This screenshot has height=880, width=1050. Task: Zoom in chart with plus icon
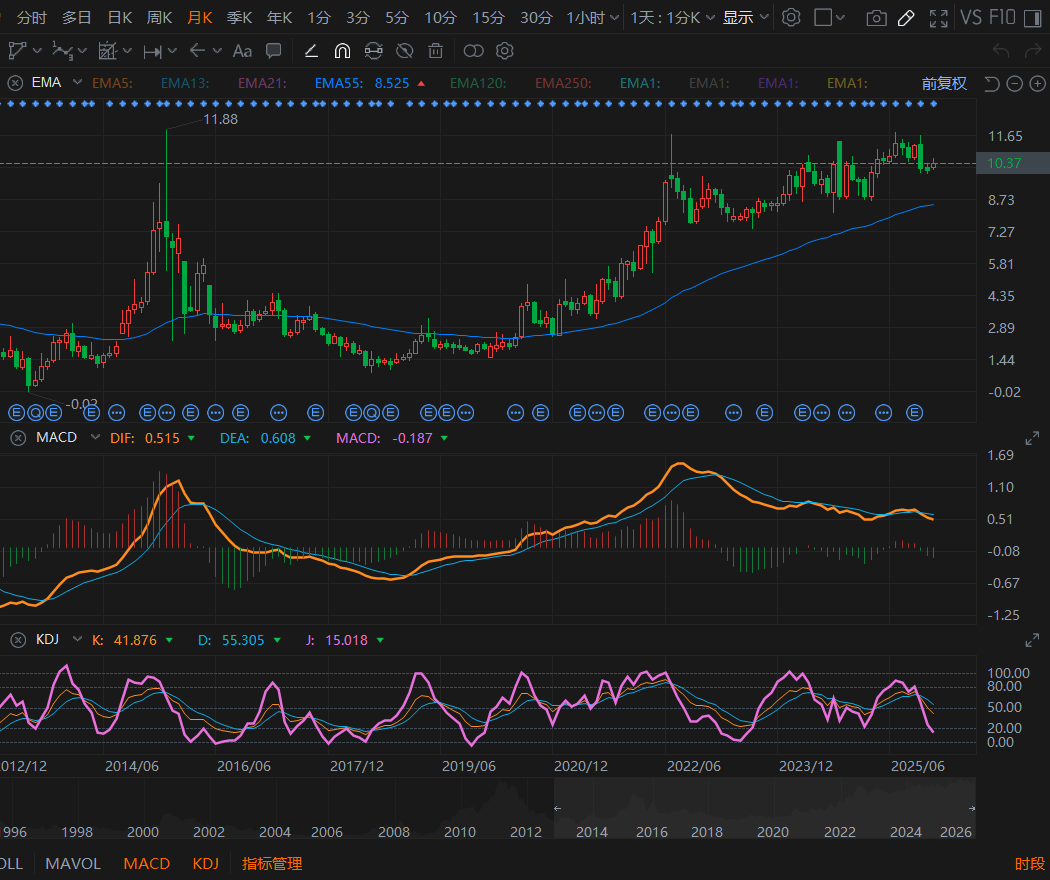coord(1038,83)
